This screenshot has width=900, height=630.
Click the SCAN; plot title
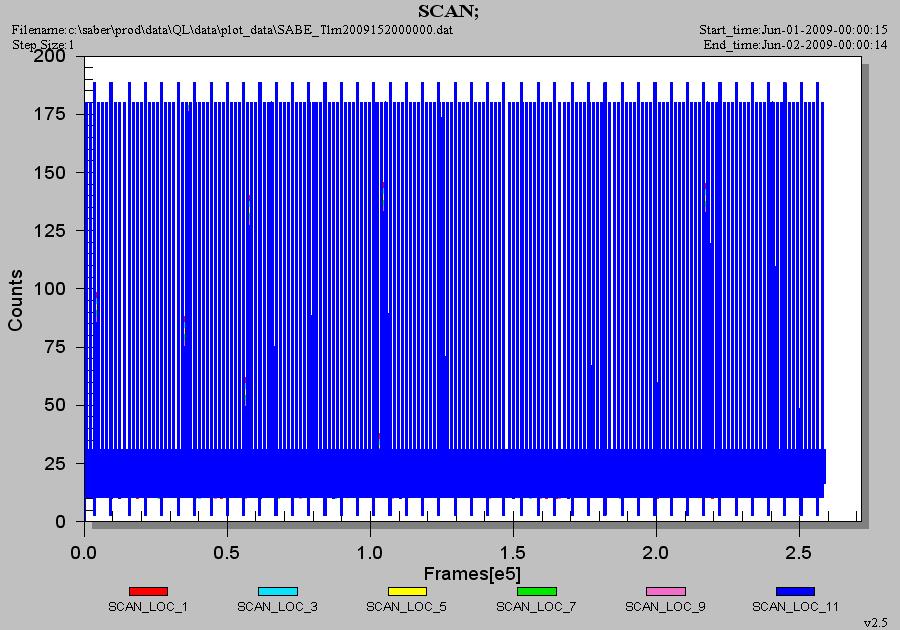coord(448,11)
